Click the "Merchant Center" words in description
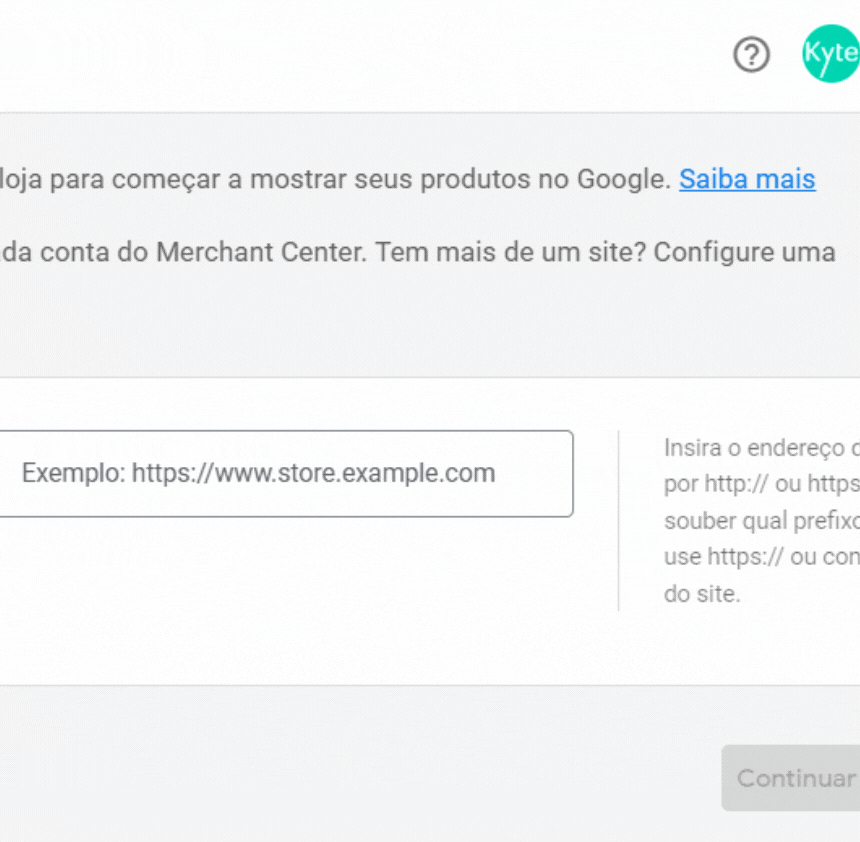The height and width of the screenshot is (842, 860). tap(261, 252)
